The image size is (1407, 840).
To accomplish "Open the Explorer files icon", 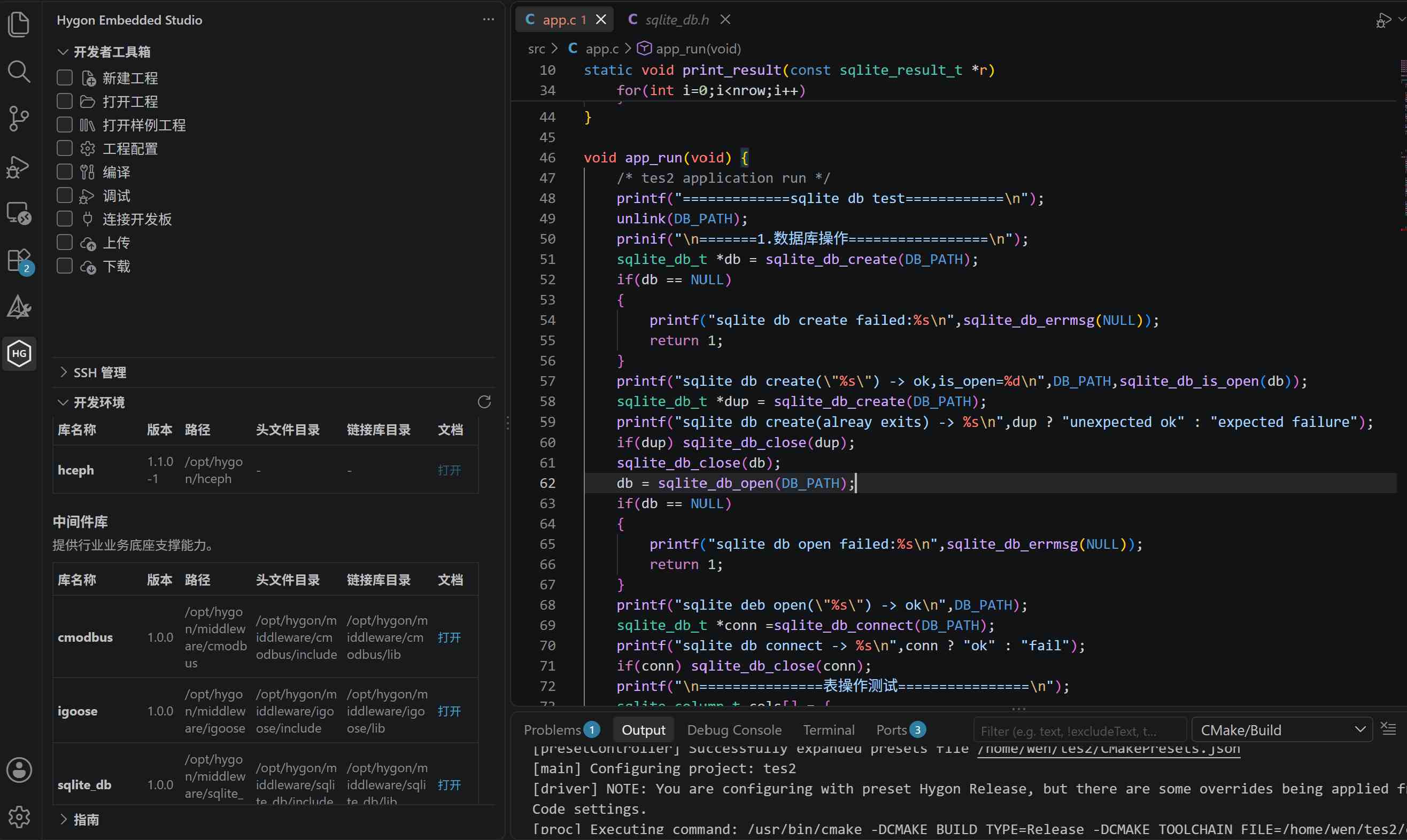I will pos(19,24).
